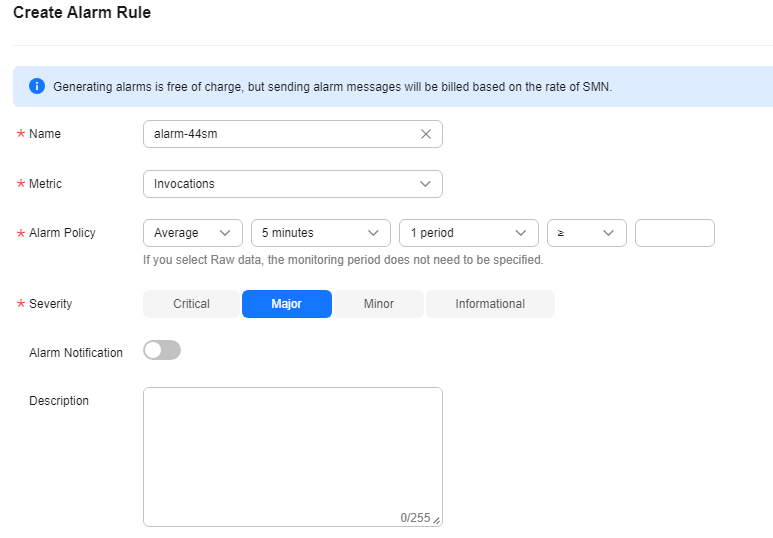Click the empty threshold value field

(675, 233)
